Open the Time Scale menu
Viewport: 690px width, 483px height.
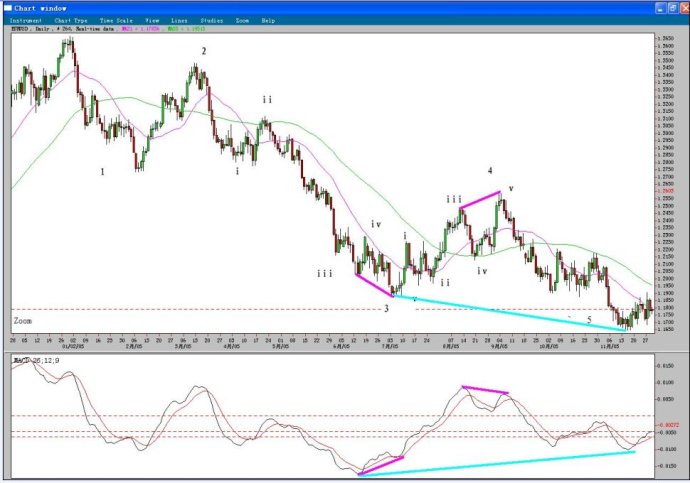click(x=116, y=19)
